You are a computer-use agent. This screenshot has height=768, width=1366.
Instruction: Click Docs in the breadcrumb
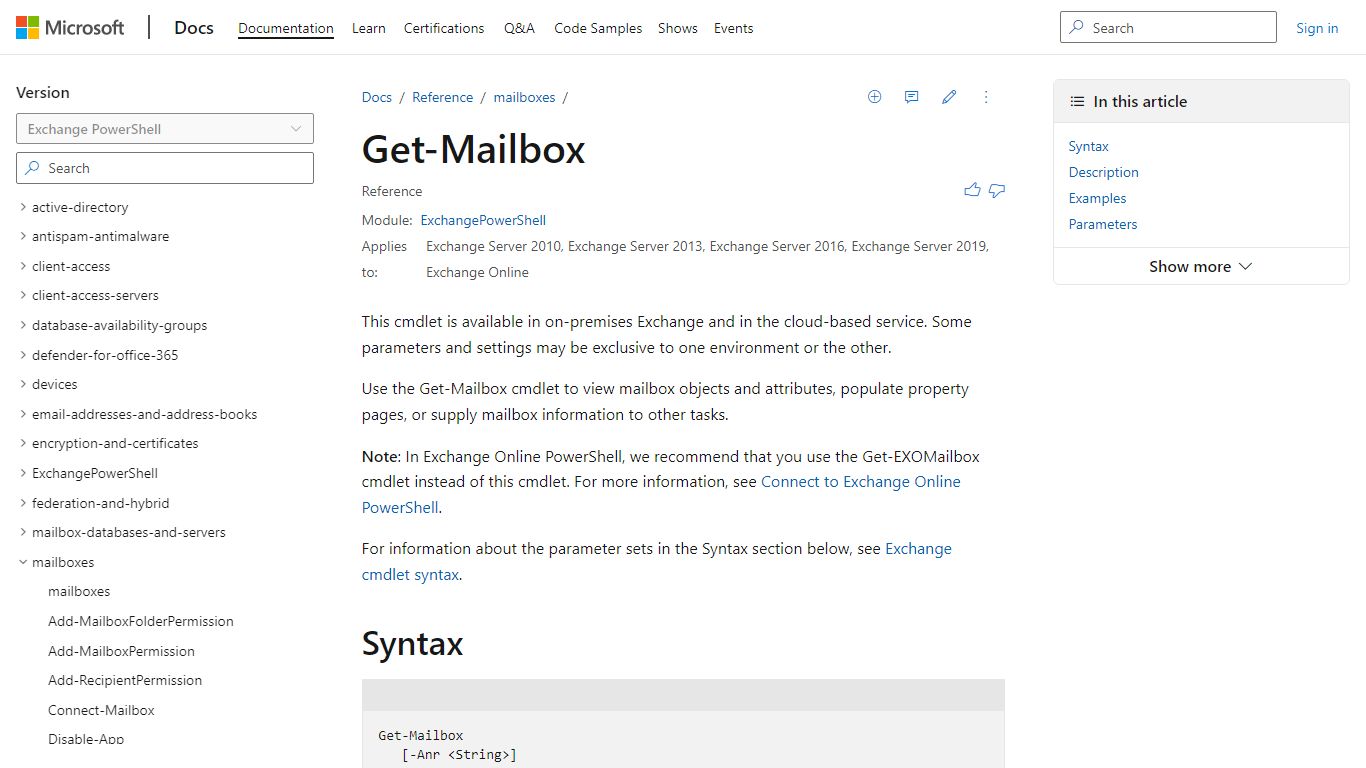point(377,97)
